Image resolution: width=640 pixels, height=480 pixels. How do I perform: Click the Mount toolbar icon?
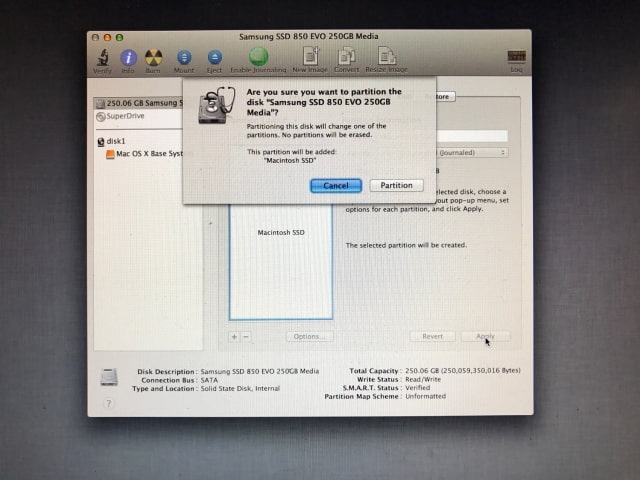[x=184, y=58]
